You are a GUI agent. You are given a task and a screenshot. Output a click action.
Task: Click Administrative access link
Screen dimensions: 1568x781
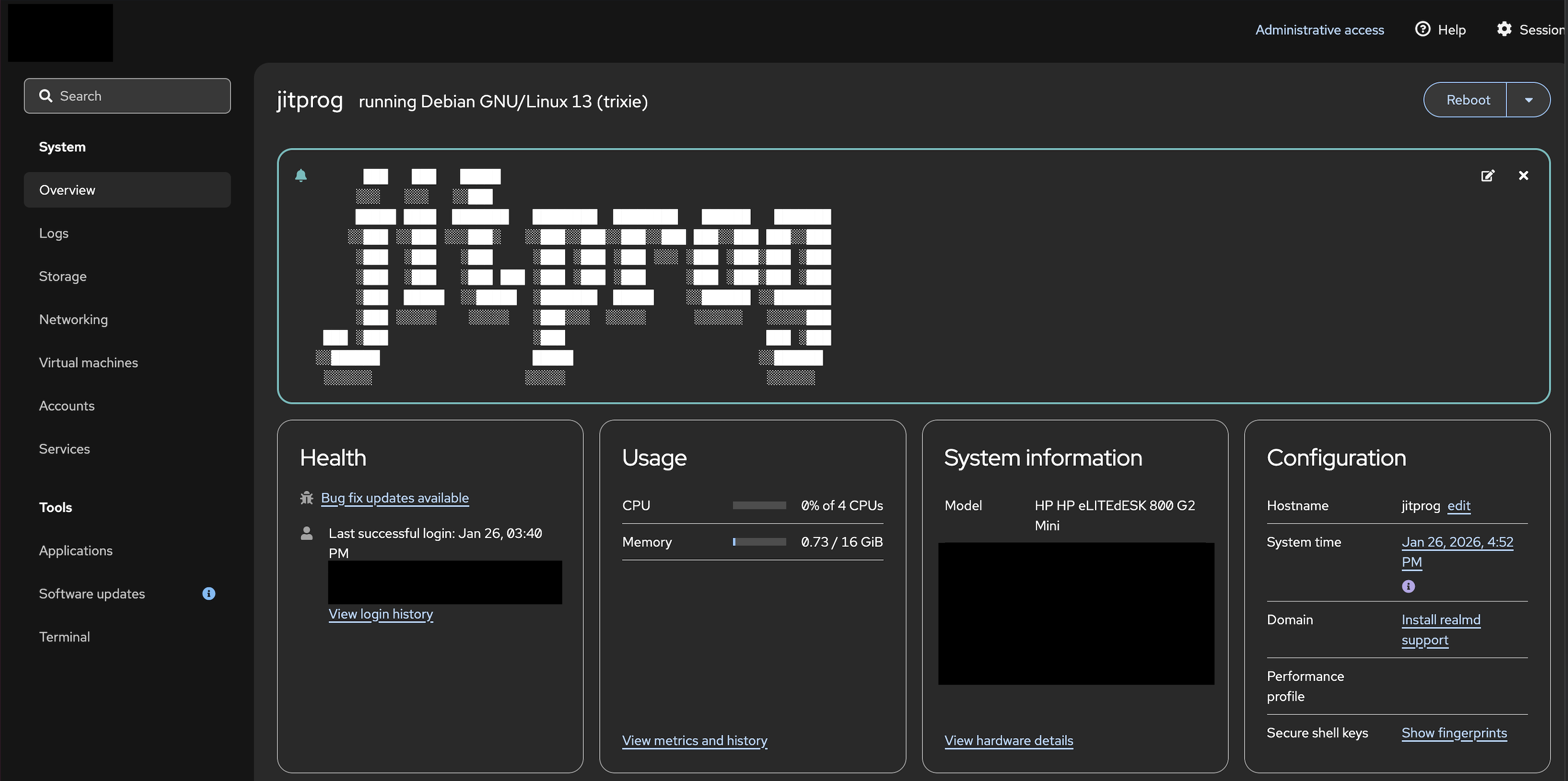pos(1319,30)
